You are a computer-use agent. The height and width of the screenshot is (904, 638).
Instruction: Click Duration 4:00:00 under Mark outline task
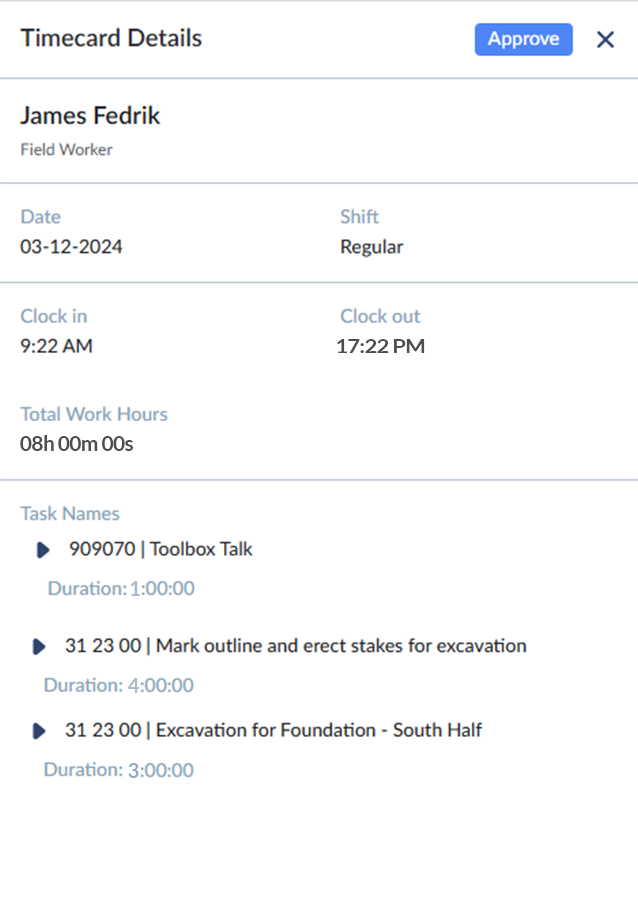click(119, 685)
